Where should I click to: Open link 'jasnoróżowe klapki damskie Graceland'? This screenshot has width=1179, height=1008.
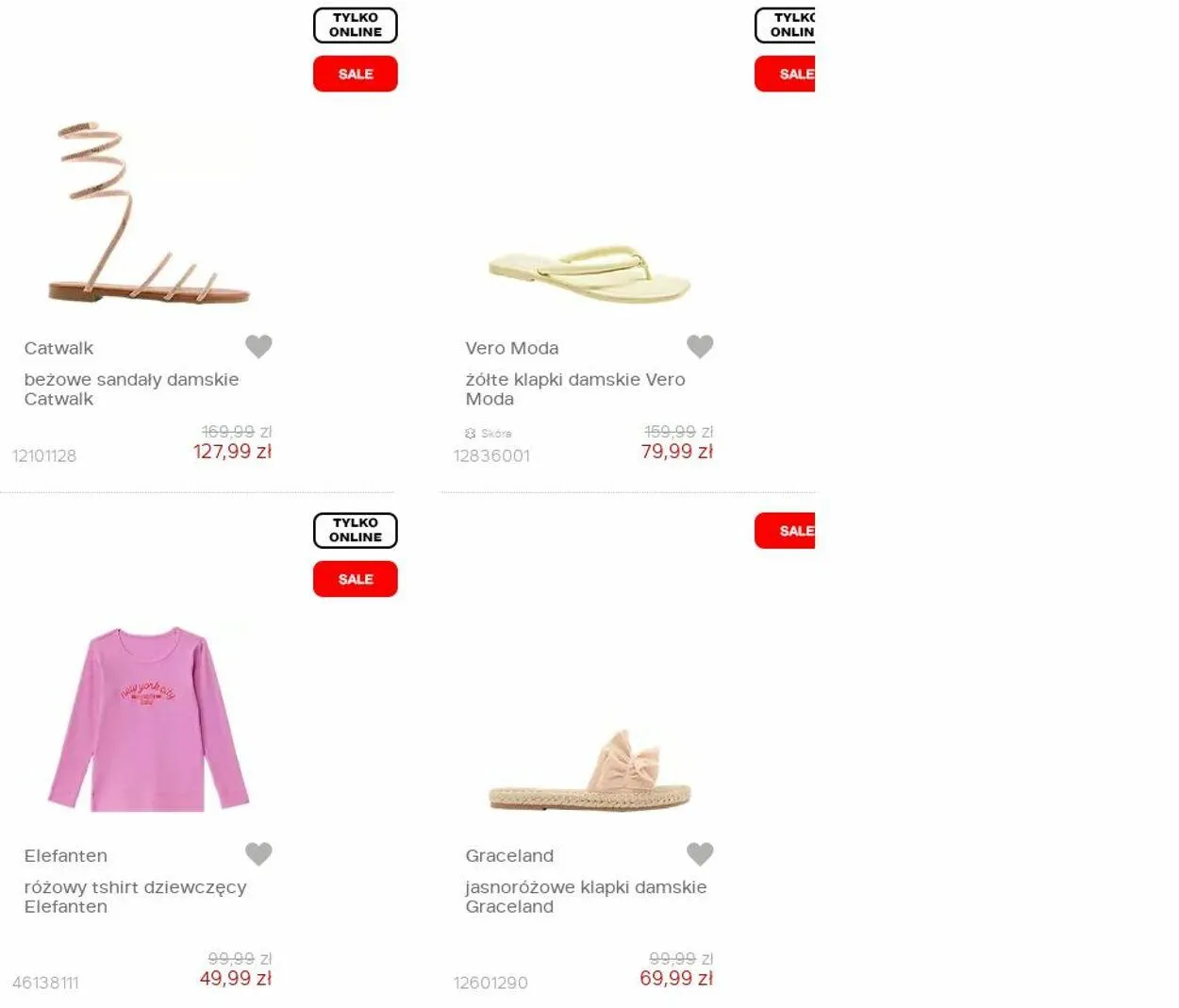click(x=586, y=897)
